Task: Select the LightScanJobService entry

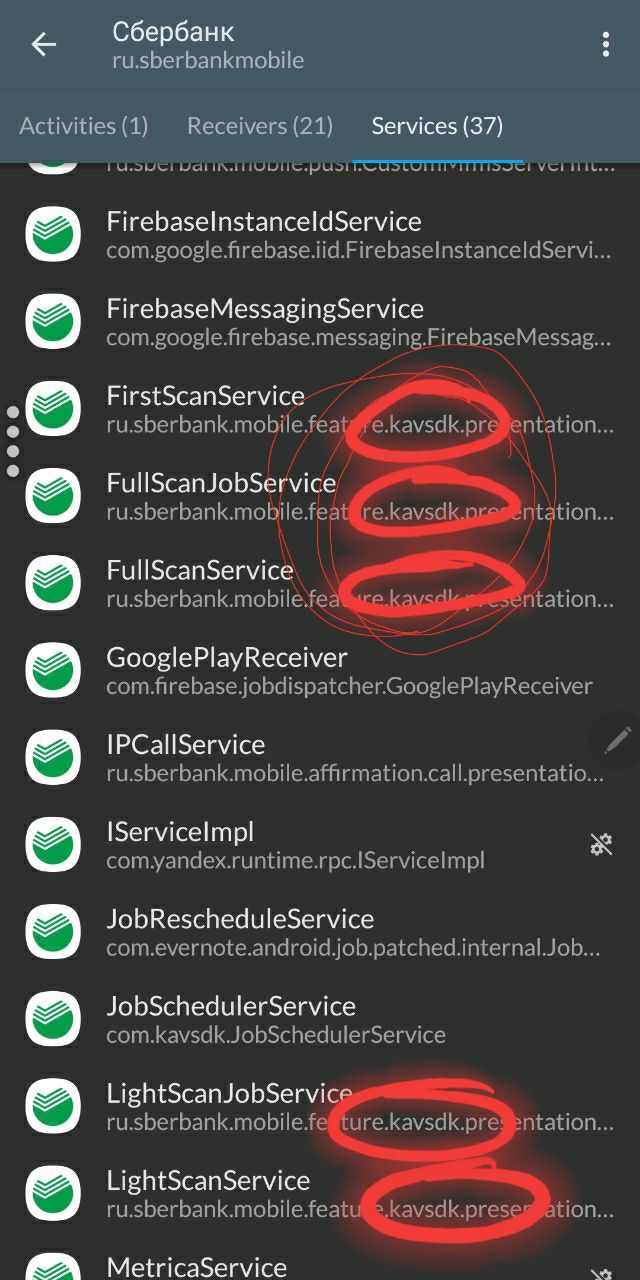Action: coord(320,1106)
